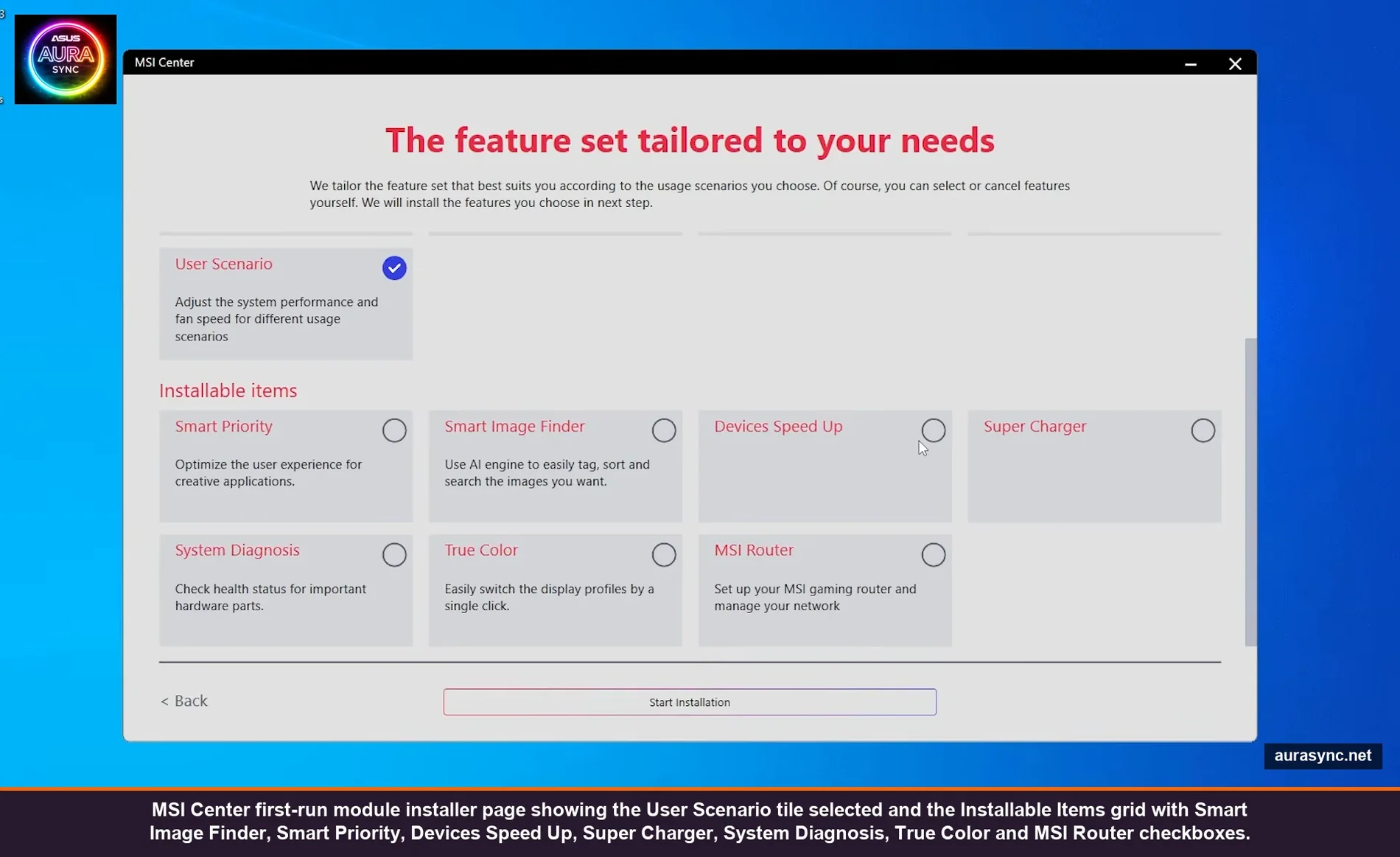1400x857 pixels.
Task: Click the MSI Center title bar icon area
Action: click(x=164, y=63)
